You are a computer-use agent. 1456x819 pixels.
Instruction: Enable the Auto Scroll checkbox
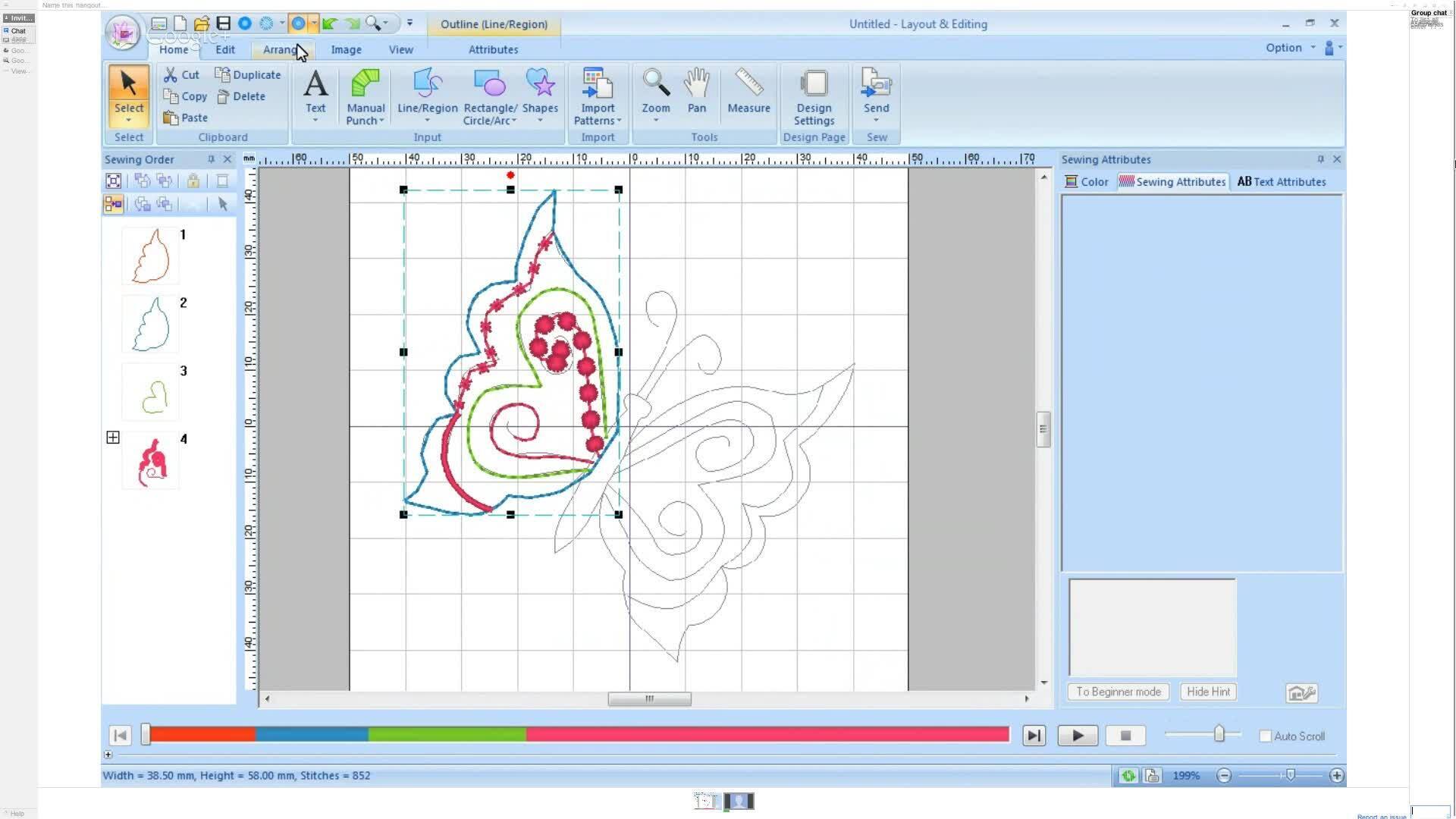click(x=1265, y=736)
